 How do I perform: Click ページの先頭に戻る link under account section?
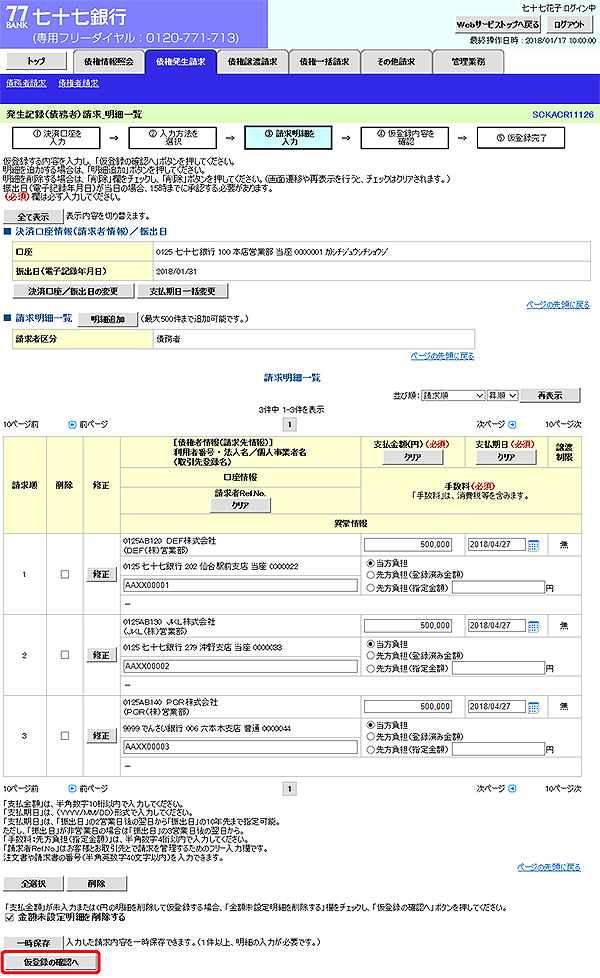[x=558, y=305]
